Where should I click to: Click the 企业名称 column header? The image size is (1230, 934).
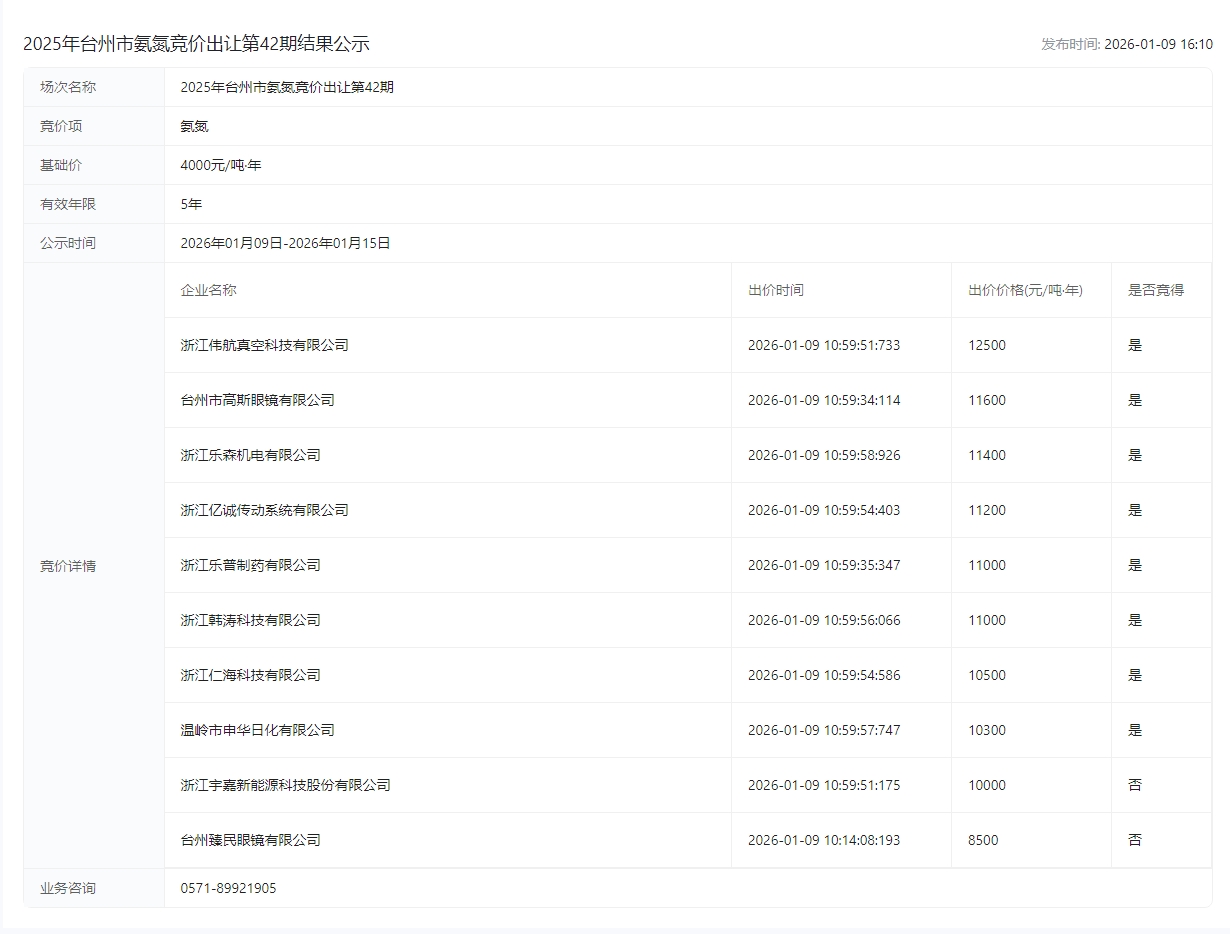pos(208,290)
